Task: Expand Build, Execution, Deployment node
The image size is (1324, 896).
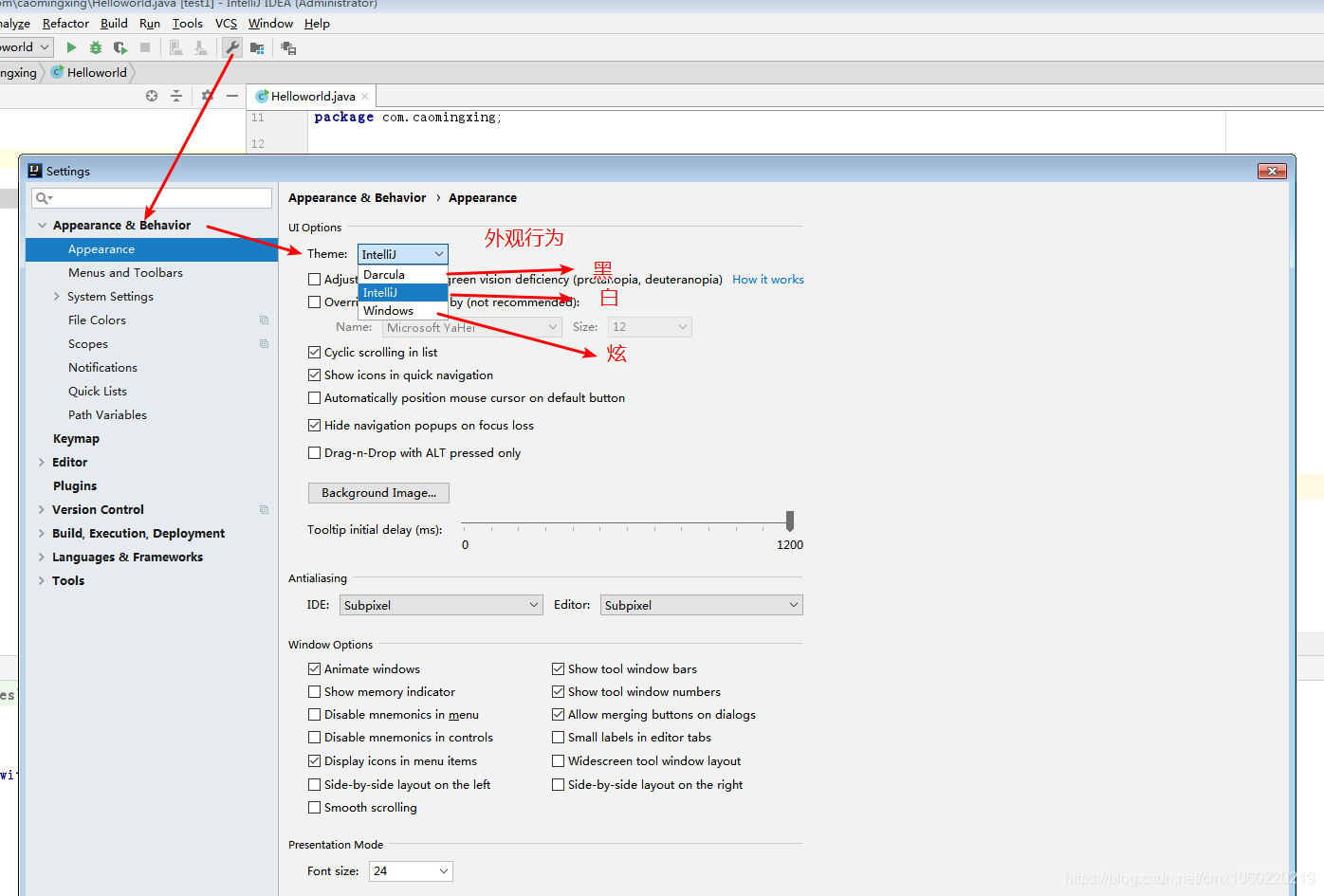Action: (x=42, y=534)
